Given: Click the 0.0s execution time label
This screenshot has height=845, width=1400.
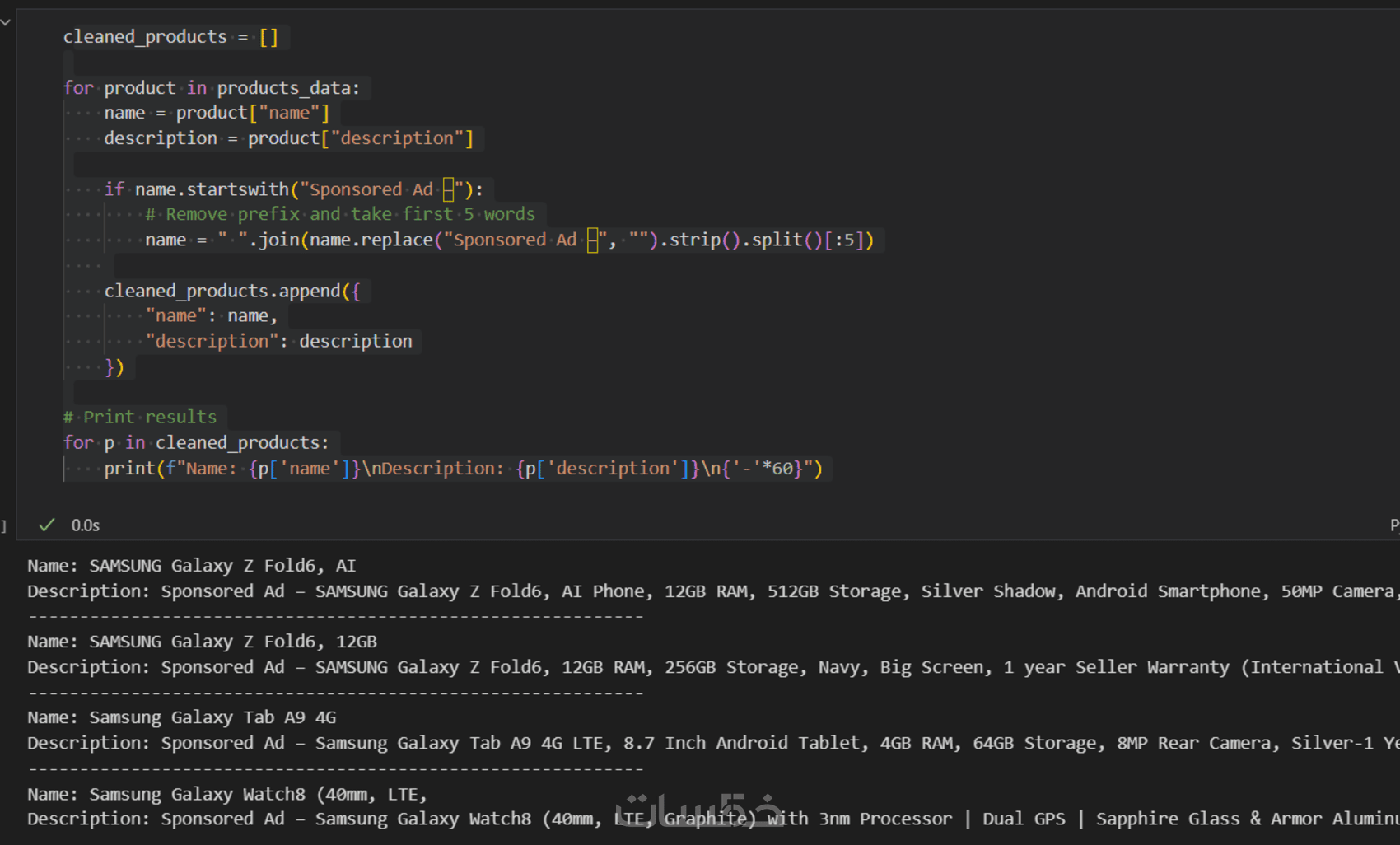Looking at the screenshot, I should coord(86,525).
